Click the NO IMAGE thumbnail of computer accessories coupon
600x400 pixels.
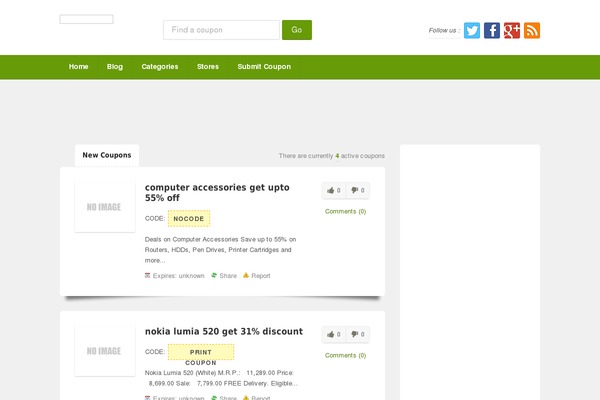point(105,207)
